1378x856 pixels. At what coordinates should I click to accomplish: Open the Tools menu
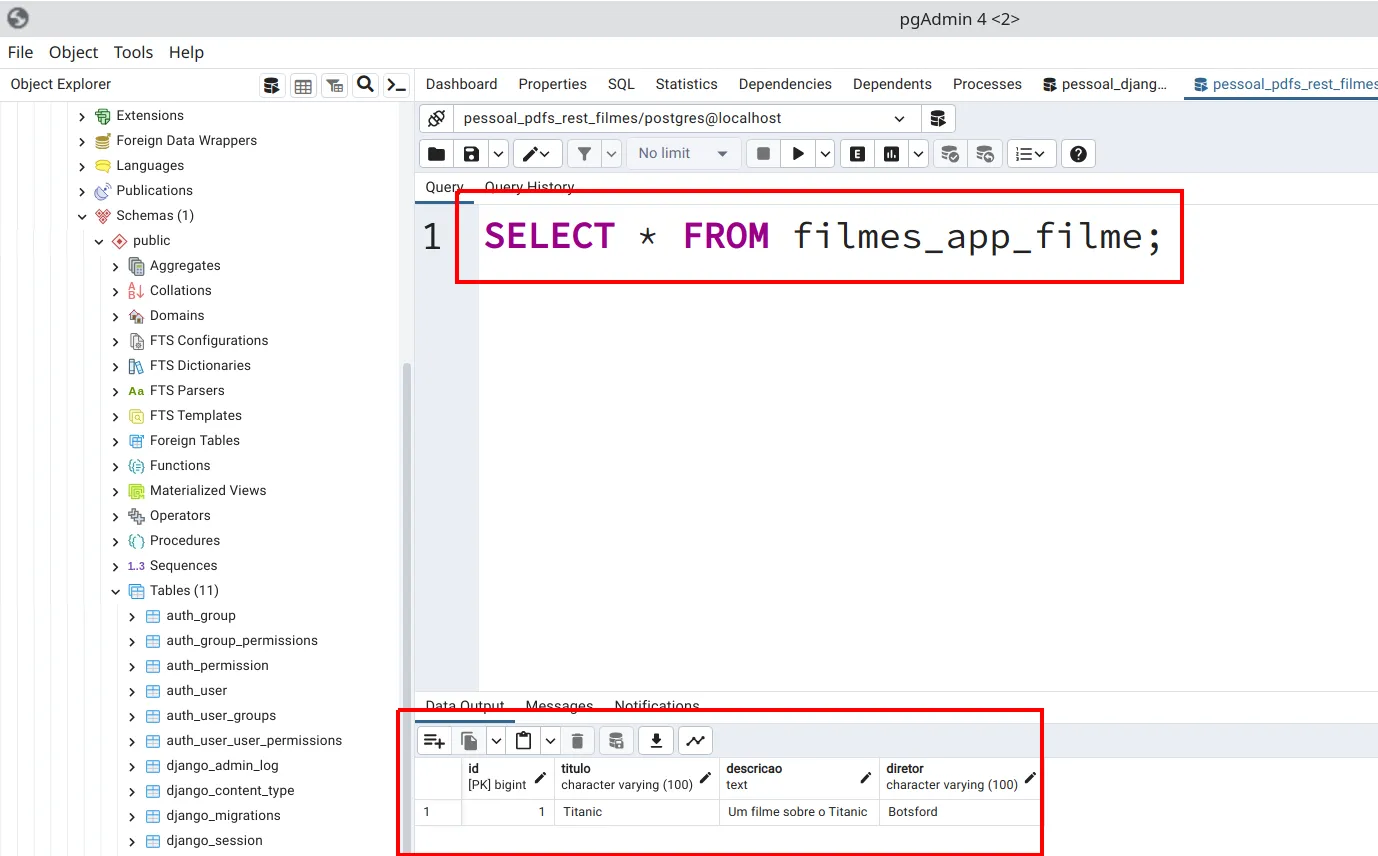pyautogui.click(x=133, y=52)
